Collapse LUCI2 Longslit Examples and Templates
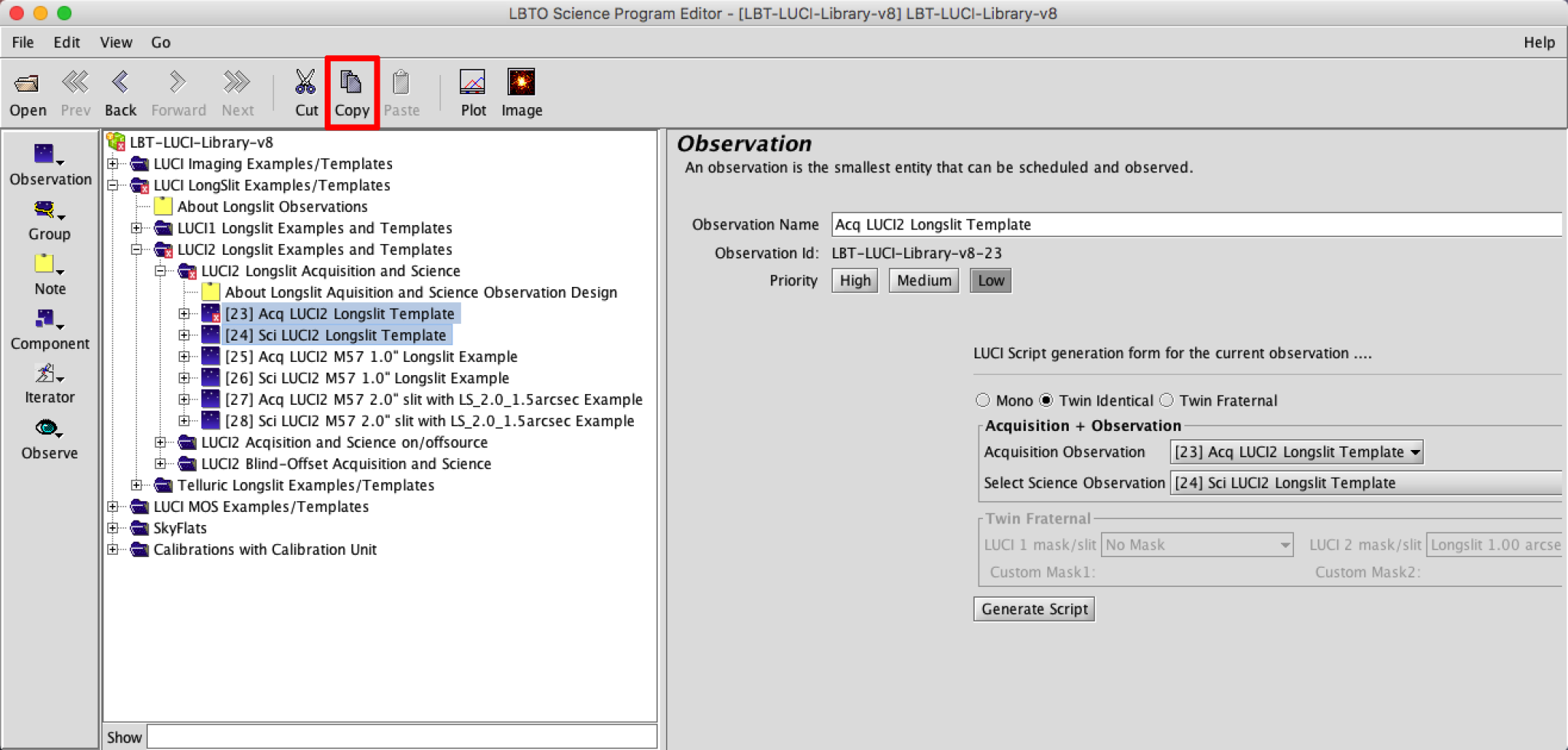 (136, 249)
